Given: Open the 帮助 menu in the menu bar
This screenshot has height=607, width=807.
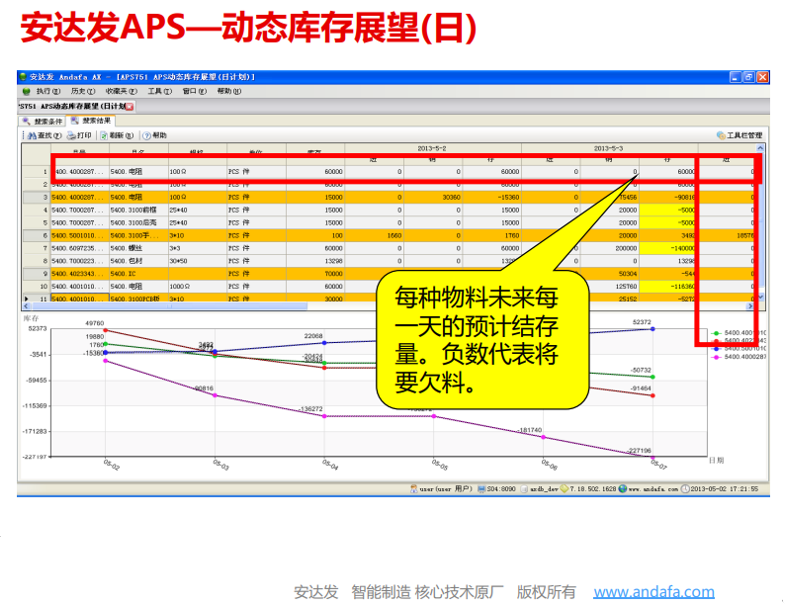Looking at the screenshot, I should [x=229, y=92].
